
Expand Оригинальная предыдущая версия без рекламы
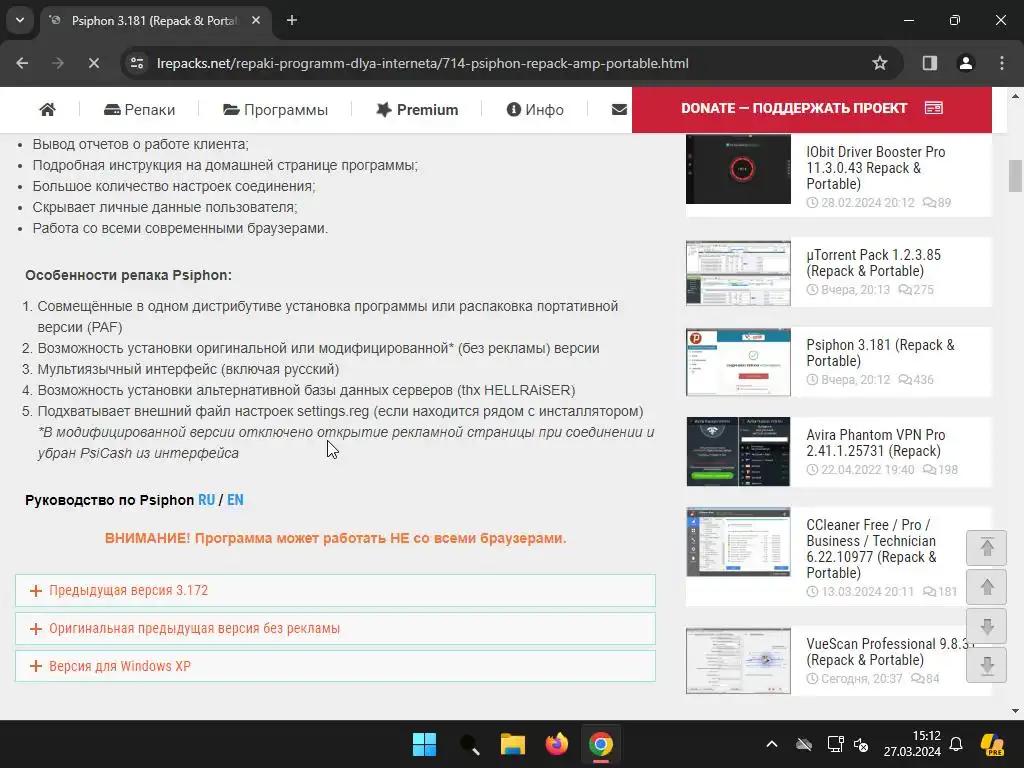tap(335, 628)
